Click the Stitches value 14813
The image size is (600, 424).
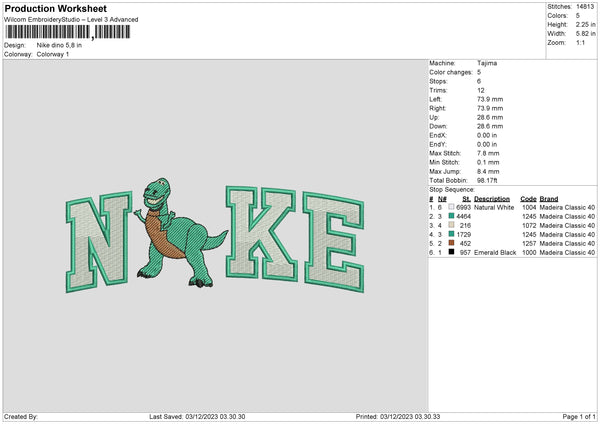[x=585, y=7]
